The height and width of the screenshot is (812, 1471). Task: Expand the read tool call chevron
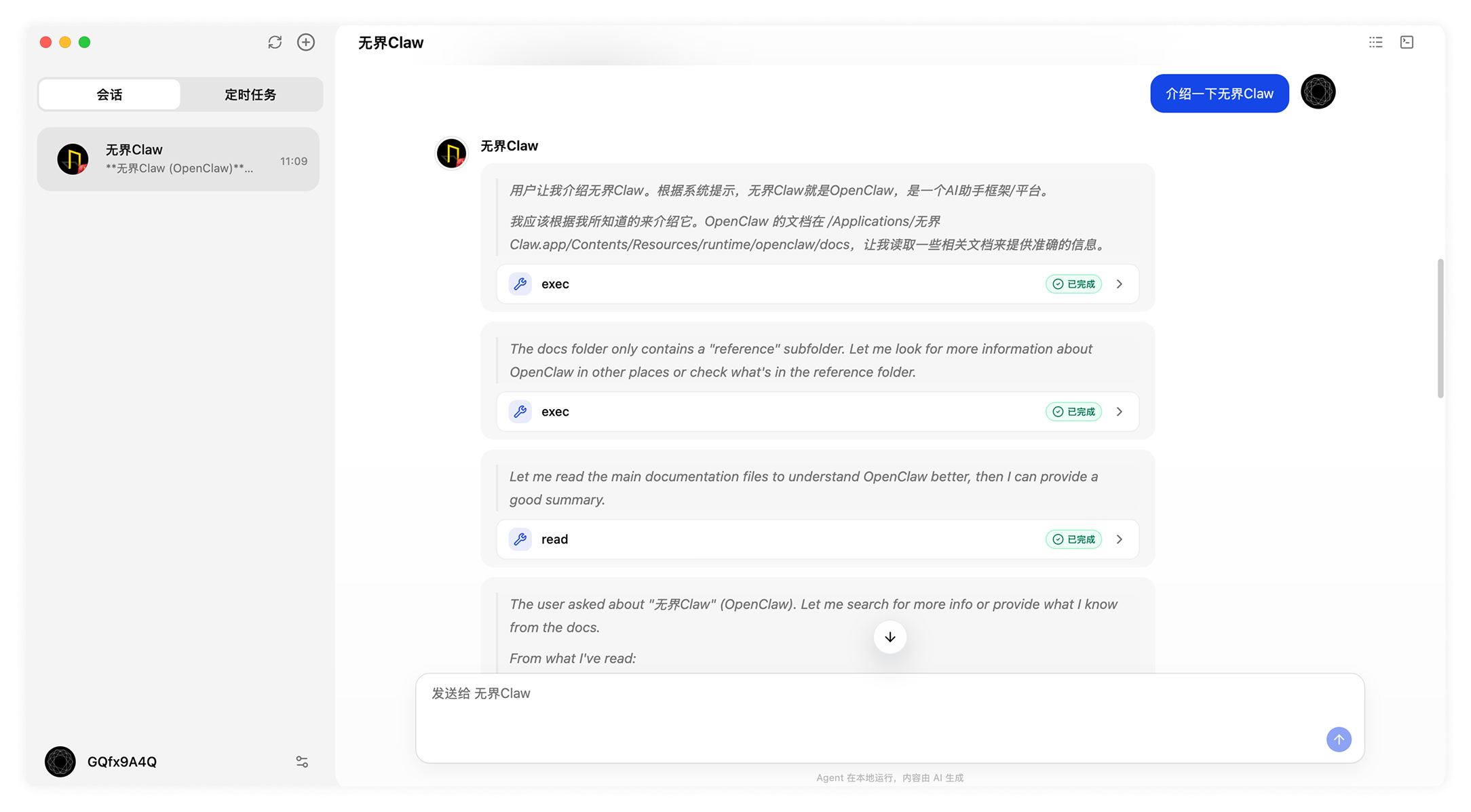tap(1120, 539)
